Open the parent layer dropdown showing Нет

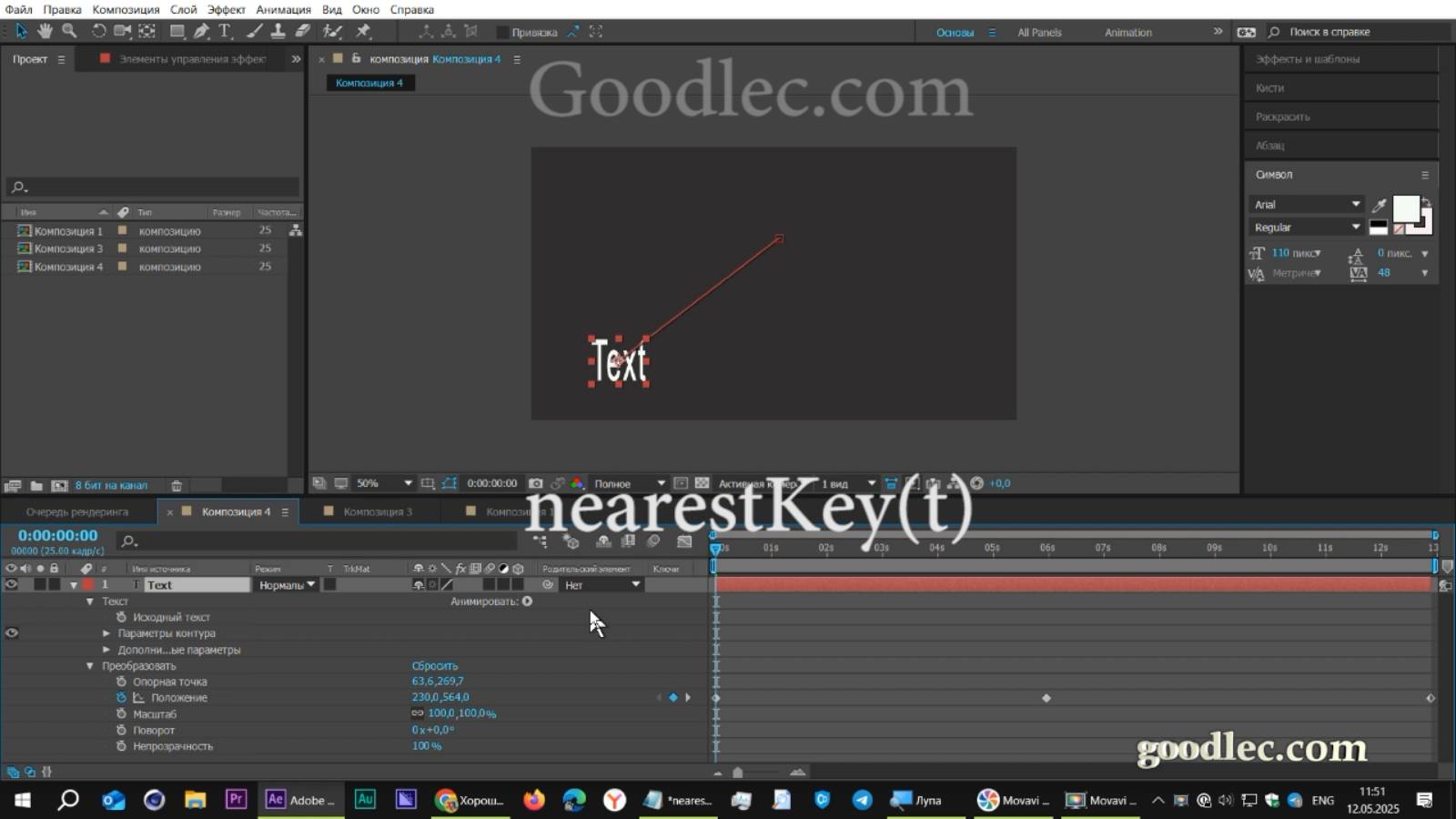click(601, 584)
